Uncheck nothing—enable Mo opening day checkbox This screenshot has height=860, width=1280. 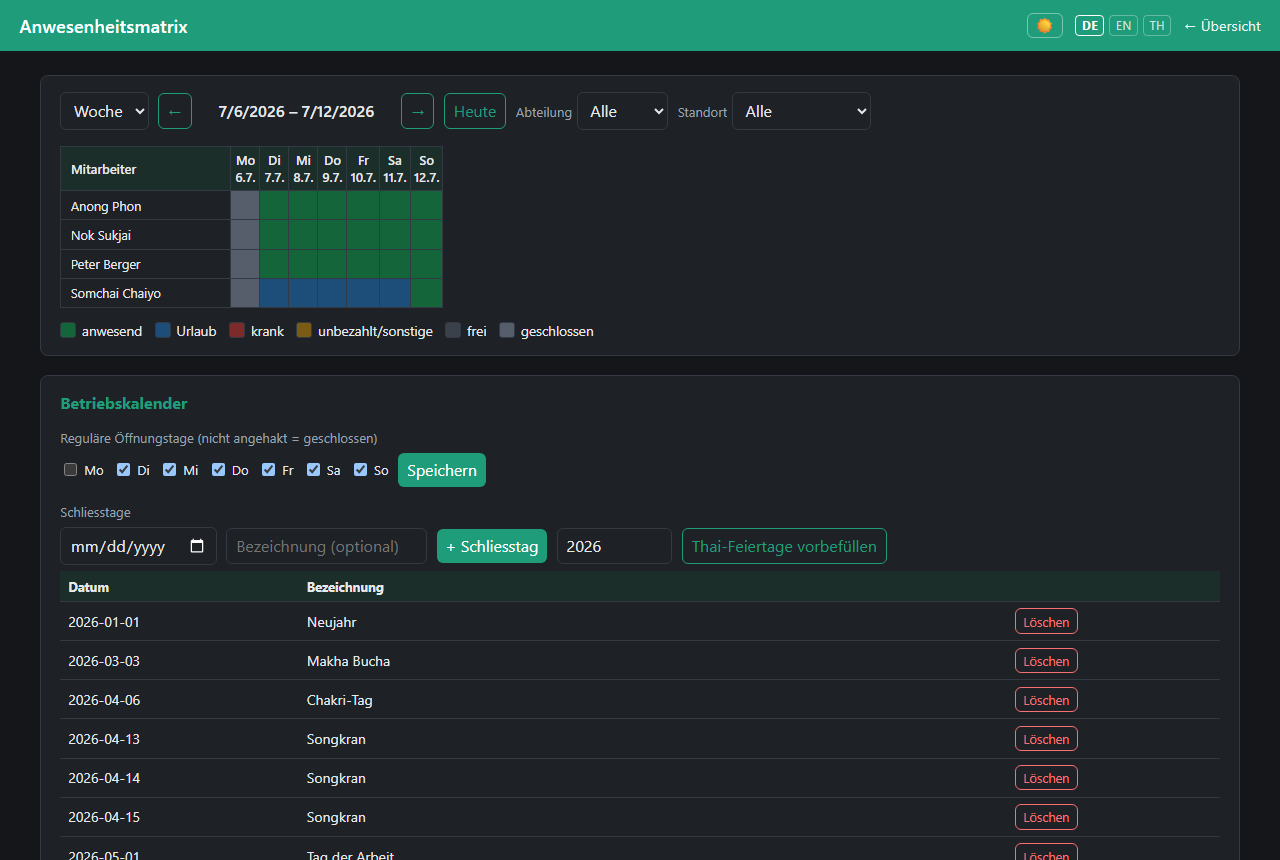pos(70,470)
